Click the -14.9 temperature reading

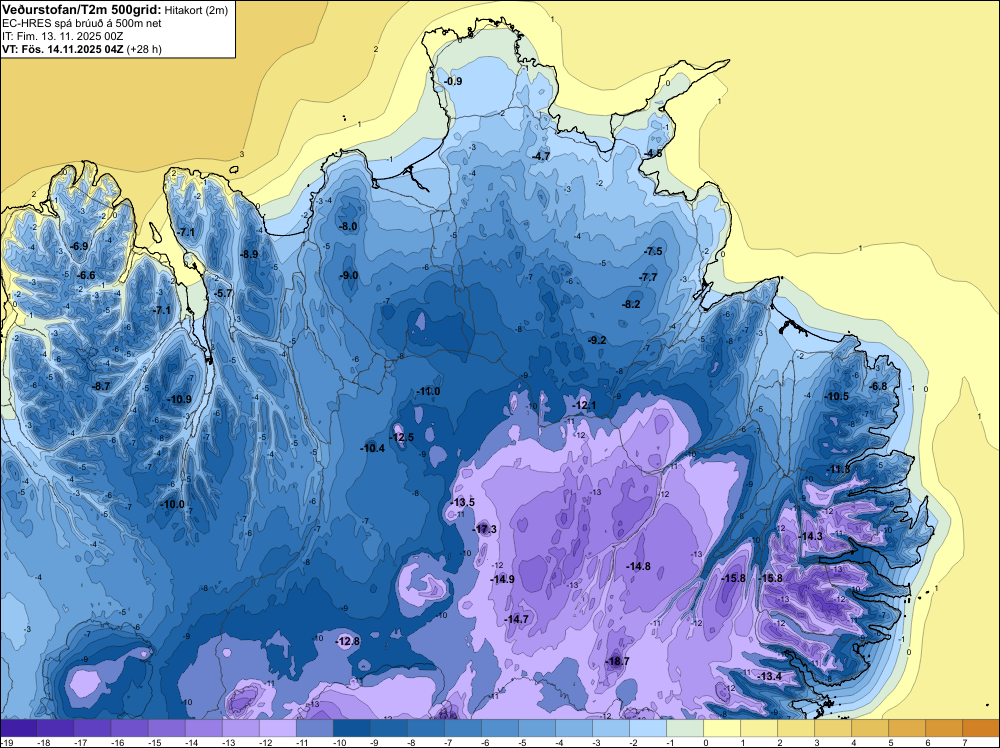503,579
